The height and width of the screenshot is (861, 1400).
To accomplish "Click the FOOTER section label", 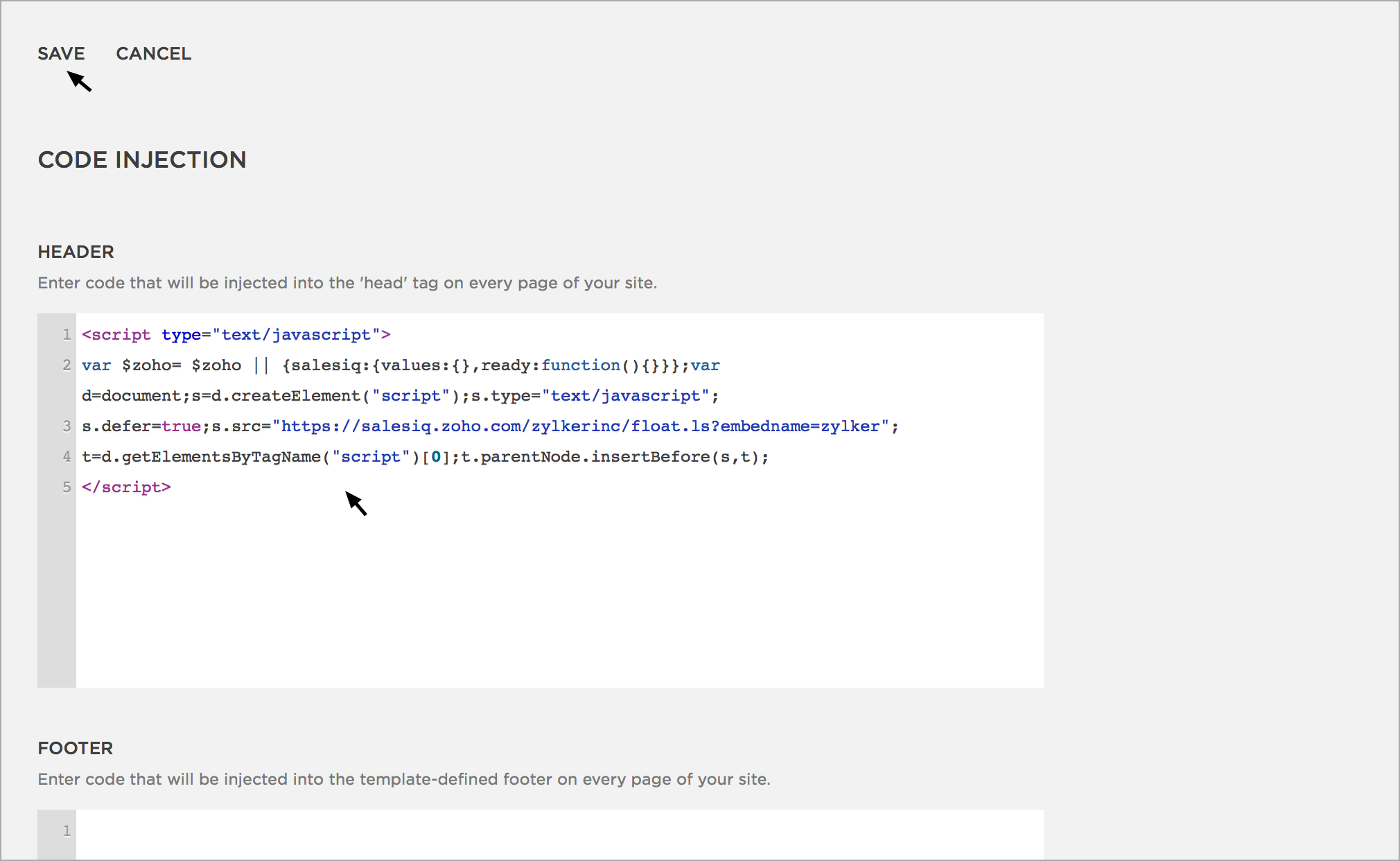I will [75, 748].
